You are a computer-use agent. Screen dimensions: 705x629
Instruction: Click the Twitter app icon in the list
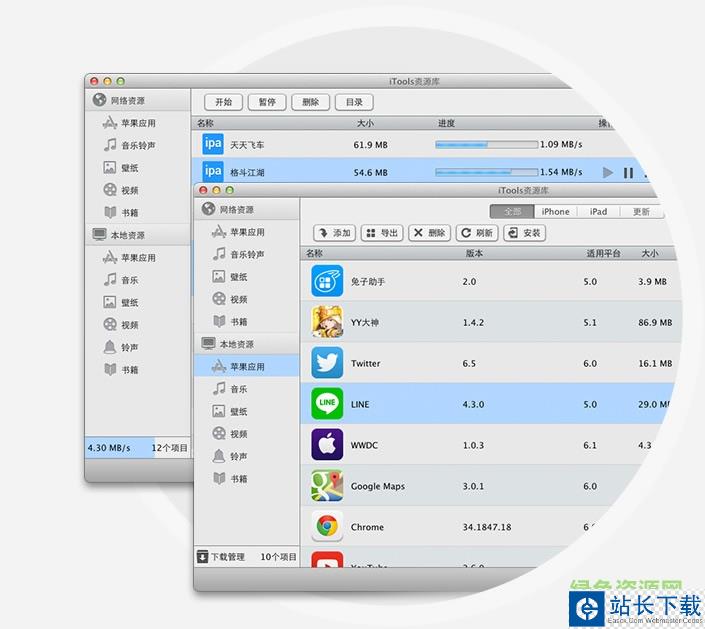coord(327,363)
